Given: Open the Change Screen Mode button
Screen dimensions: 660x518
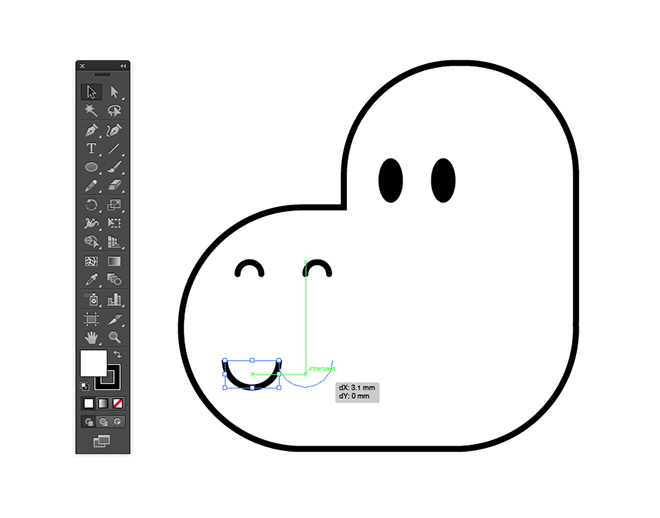Looking at the screenshot, I should [102, 440].
